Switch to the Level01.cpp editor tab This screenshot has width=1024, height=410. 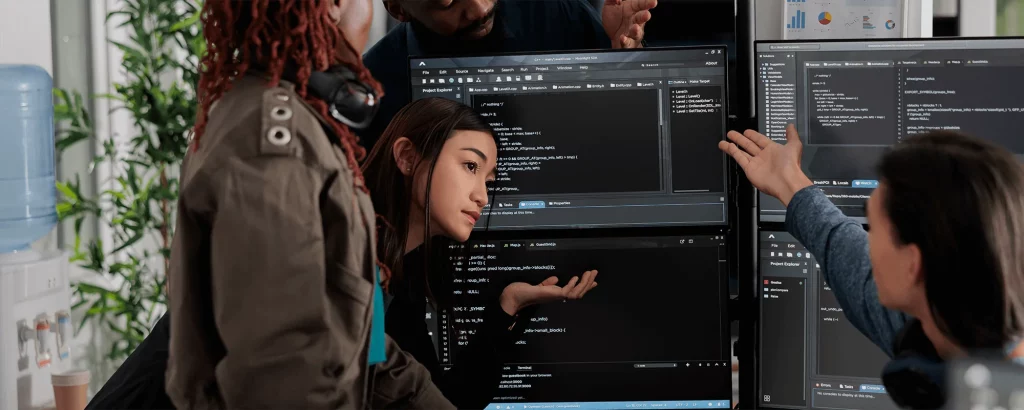(505, 89)
